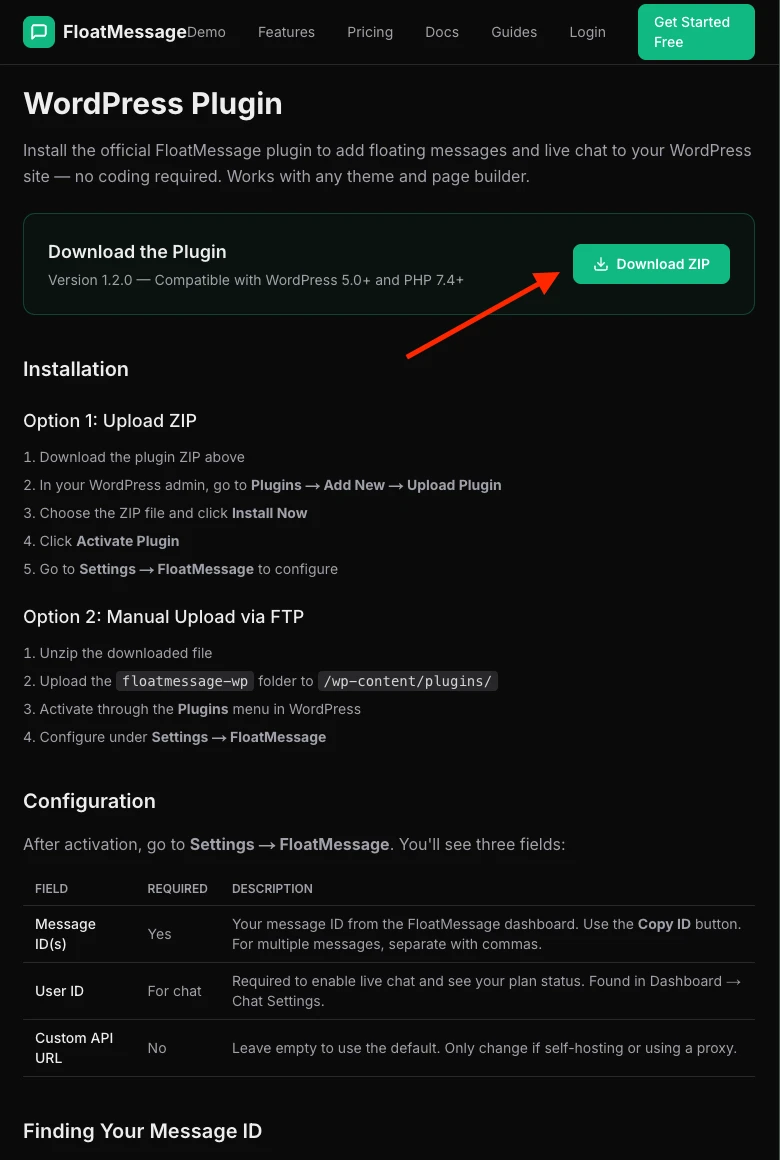Image resolution: width=780 pixels, height=1160 pixels.
Task: Click the Option 1: Upload ZIP heading
Action: click(x=110, y=421)
